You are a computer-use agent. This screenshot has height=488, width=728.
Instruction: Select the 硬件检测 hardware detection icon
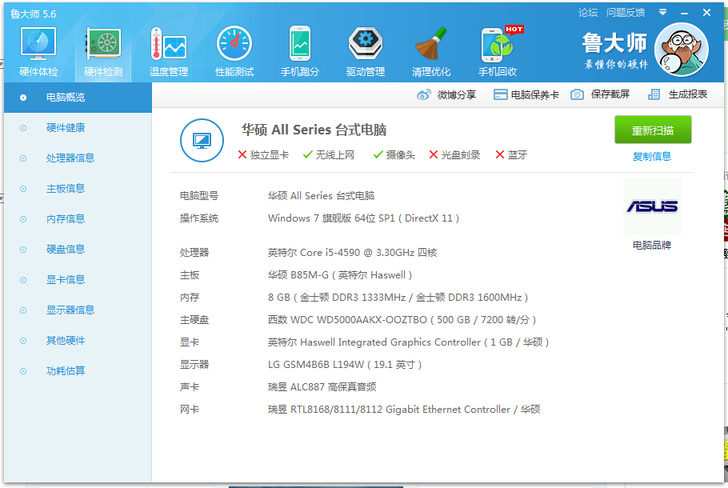click(x=104, y=45)
